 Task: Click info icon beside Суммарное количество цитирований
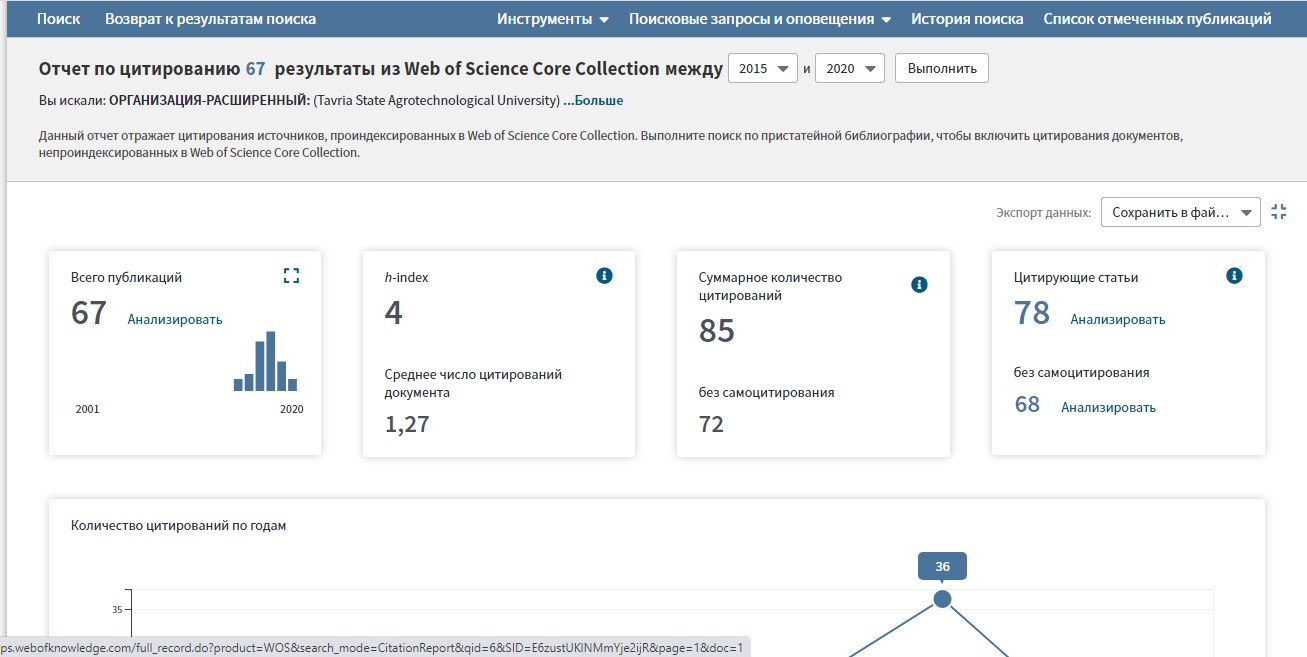point(919,285)
